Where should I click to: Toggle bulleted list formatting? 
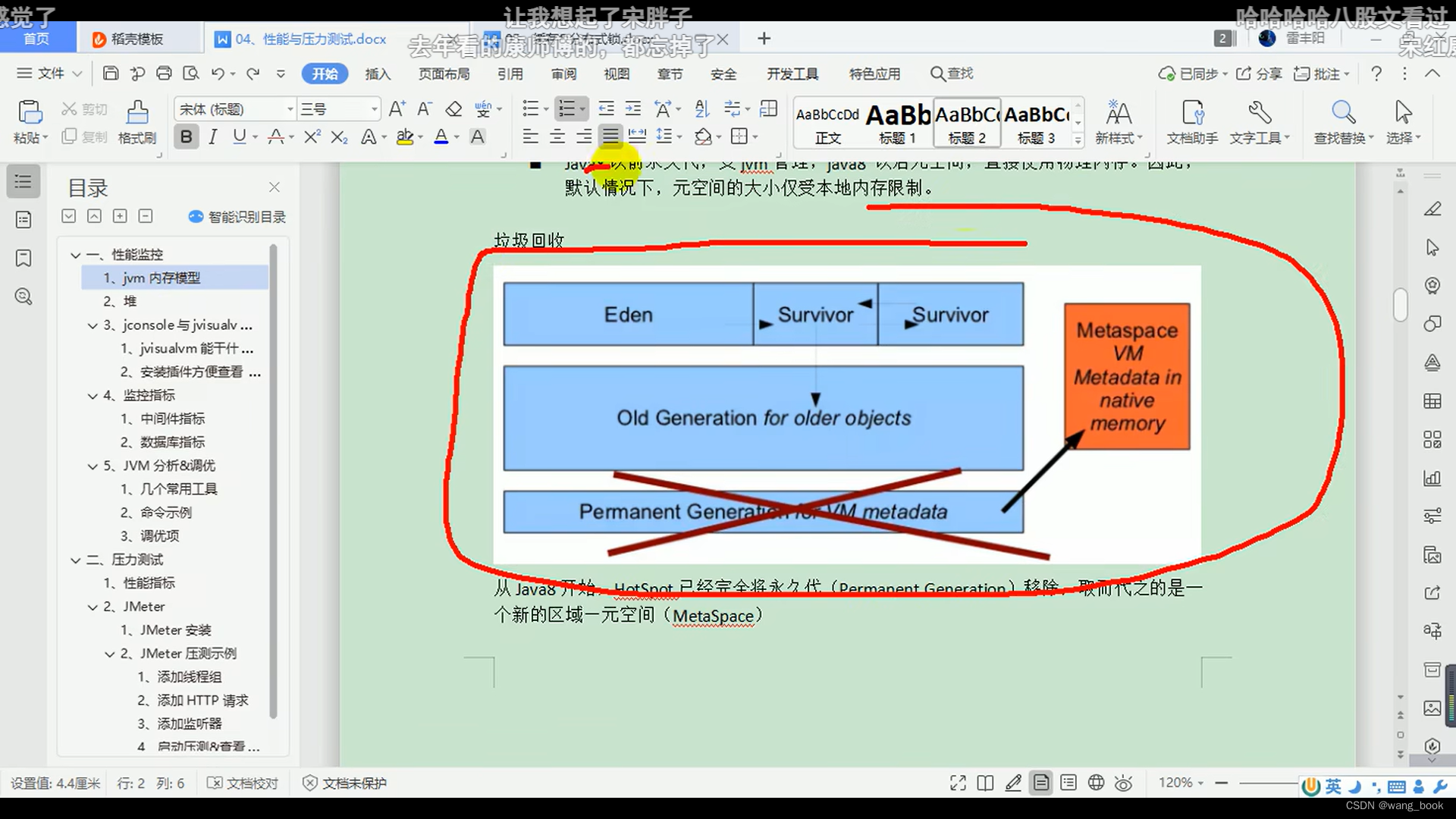click(531, 109)
